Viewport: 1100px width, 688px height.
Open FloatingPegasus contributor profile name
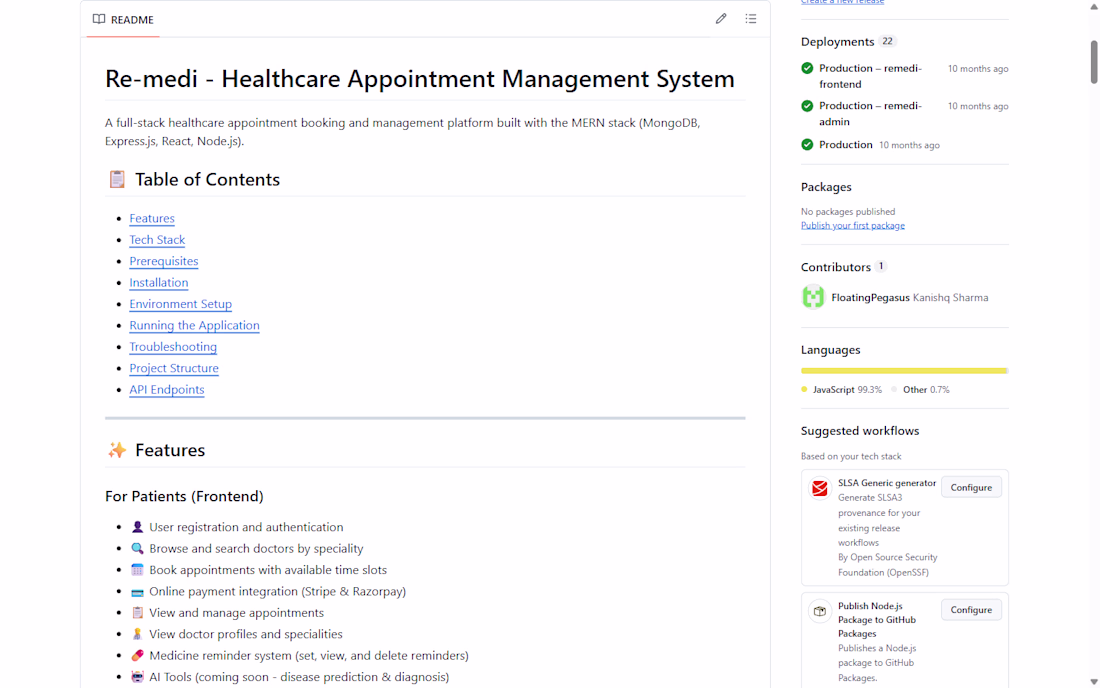point(870,297)
